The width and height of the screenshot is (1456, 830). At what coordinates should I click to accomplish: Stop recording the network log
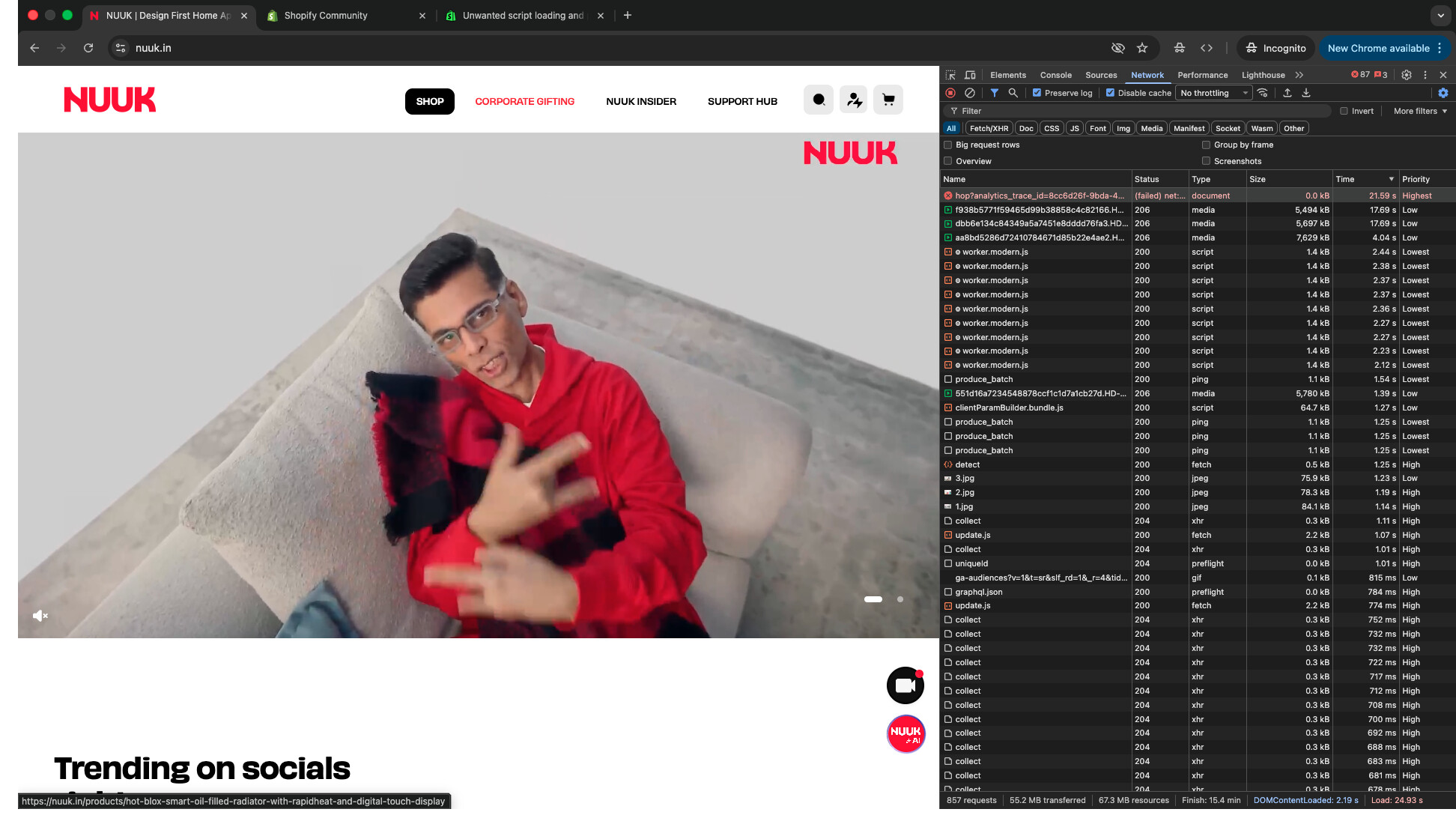(x=950, y=93)
